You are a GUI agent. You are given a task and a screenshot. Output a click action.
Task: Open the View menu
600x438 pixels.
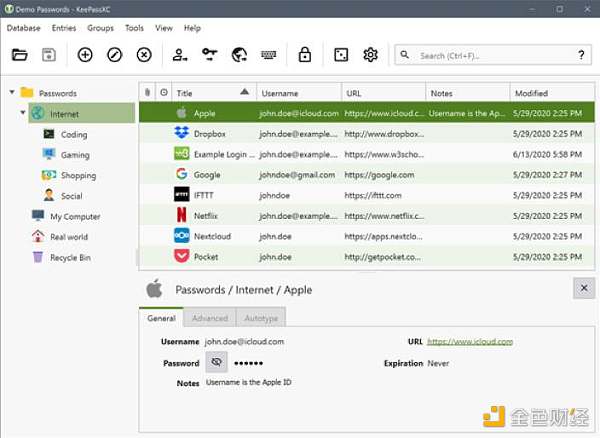pyautogui.click(x=164, y=28)
